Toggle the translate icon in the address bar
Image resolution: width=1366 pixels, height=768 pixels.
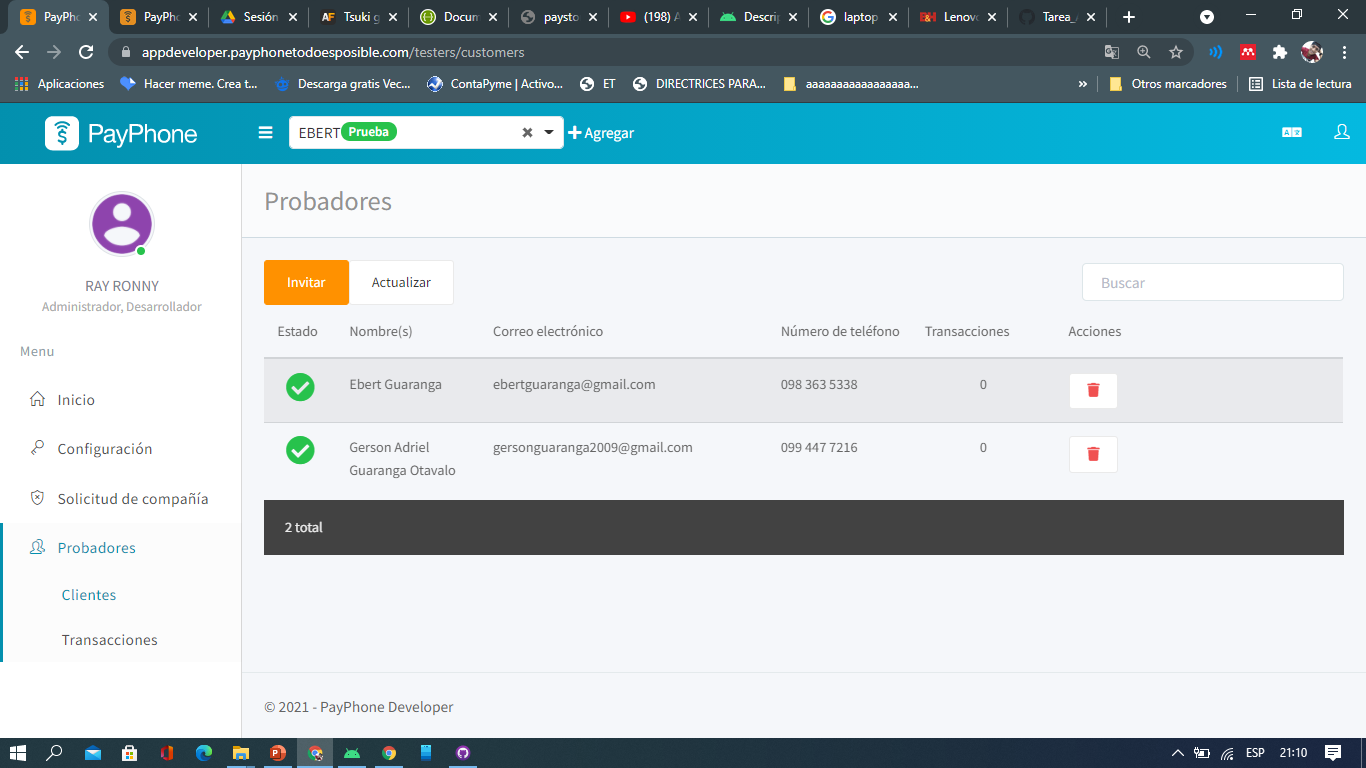(1113, 52)
